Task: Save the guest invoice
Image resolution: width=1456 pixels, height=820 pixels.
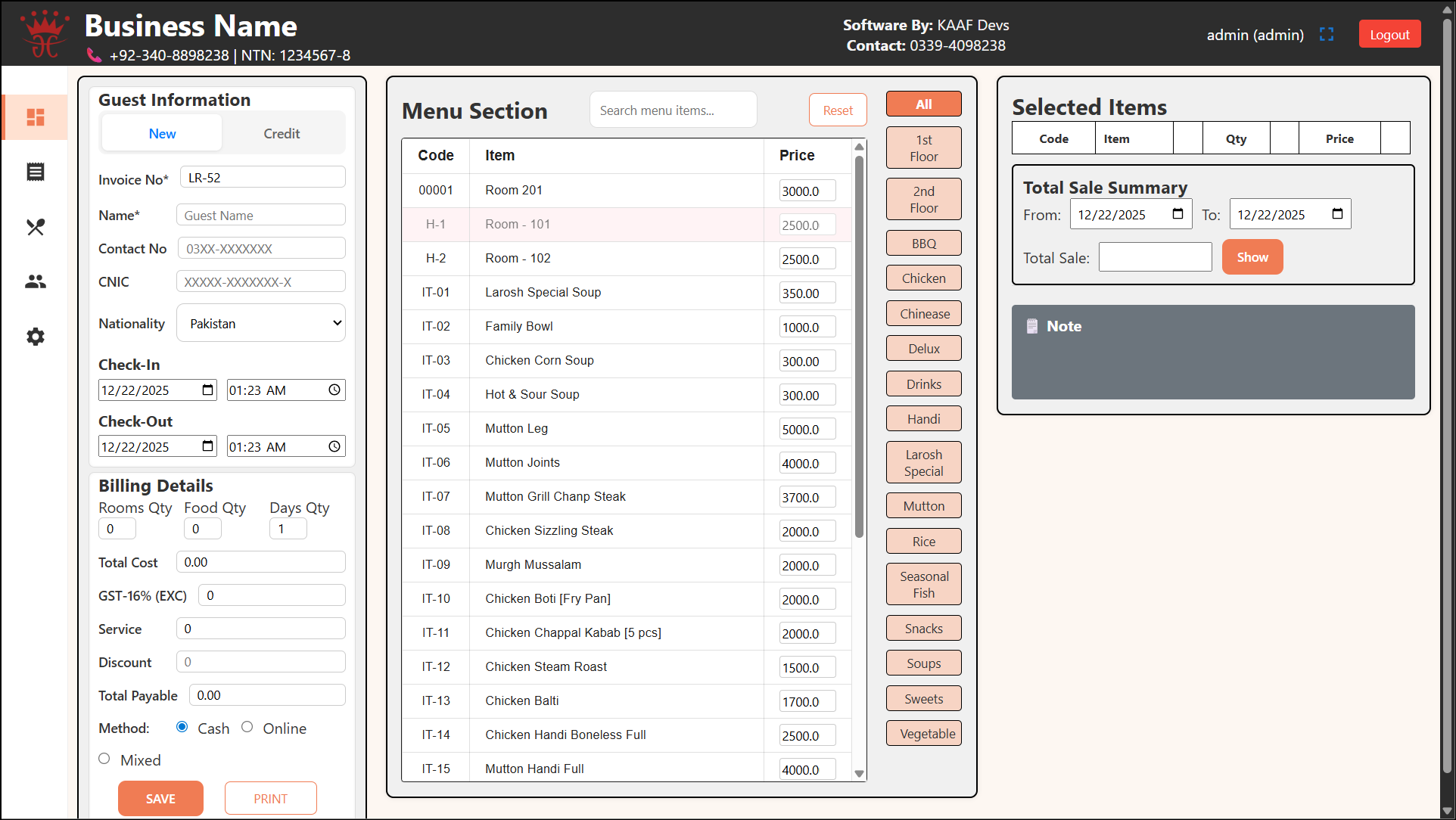Action: click(160, 799)
